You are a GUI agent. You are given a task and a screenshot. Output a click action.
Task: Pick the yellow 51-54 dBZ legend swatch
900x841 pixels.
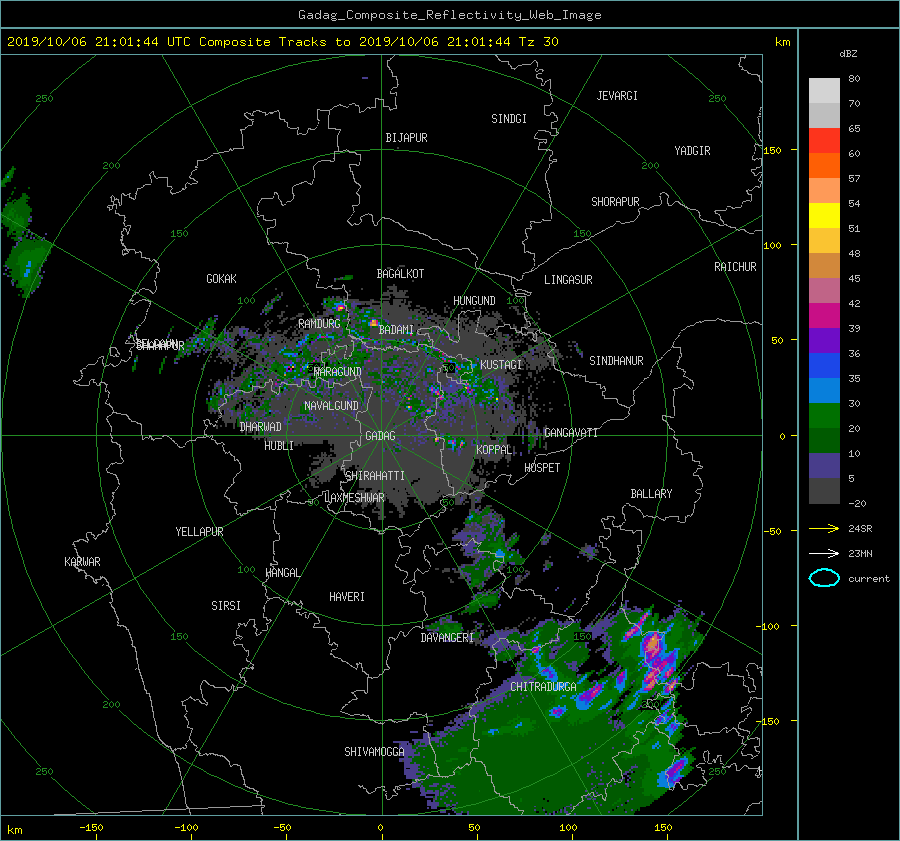coord(824,216)
